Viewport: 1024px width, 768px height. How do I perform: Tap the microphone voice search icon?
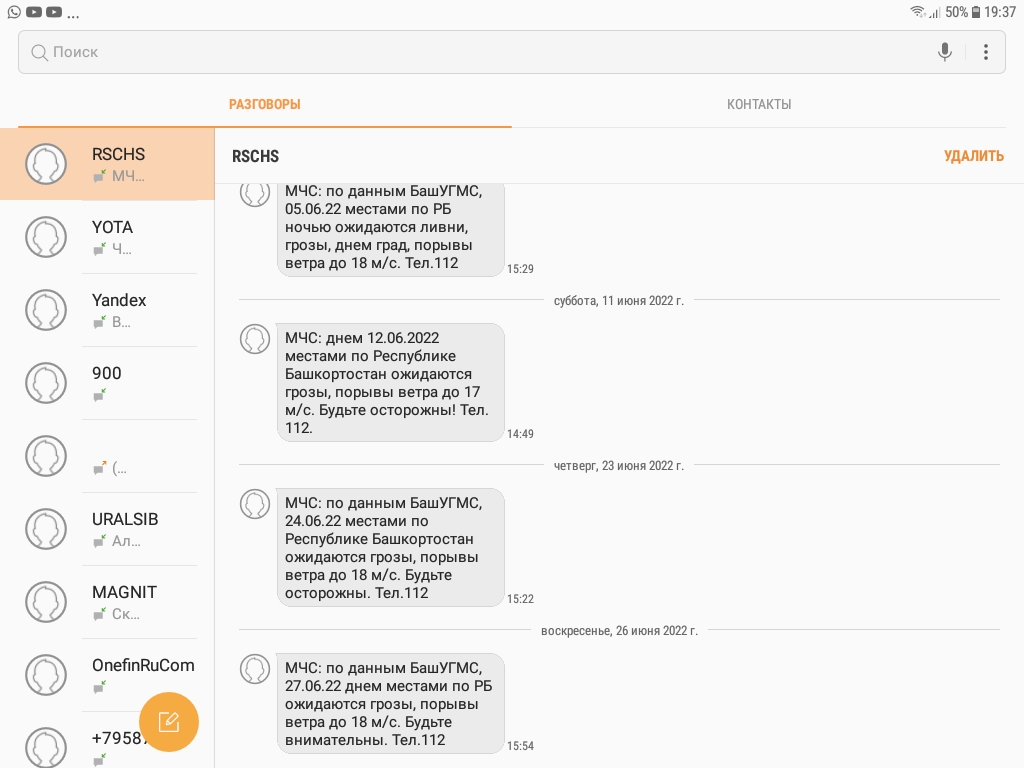point(945,52)
